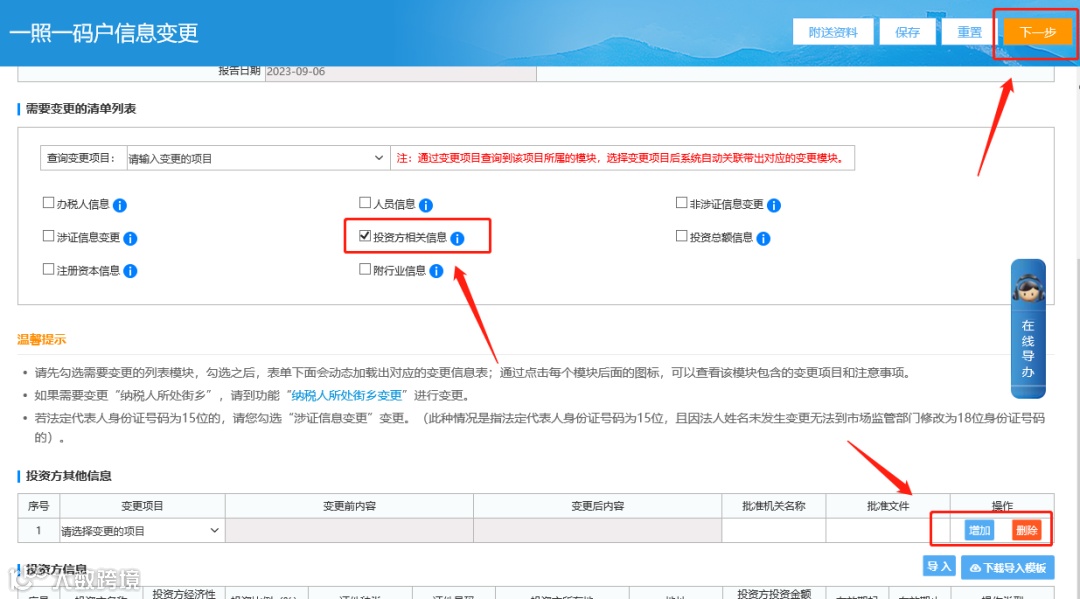Check the 注册资本信息 checkbox
This screenshot has height=599, width=1080.
(x=48, y=269)
